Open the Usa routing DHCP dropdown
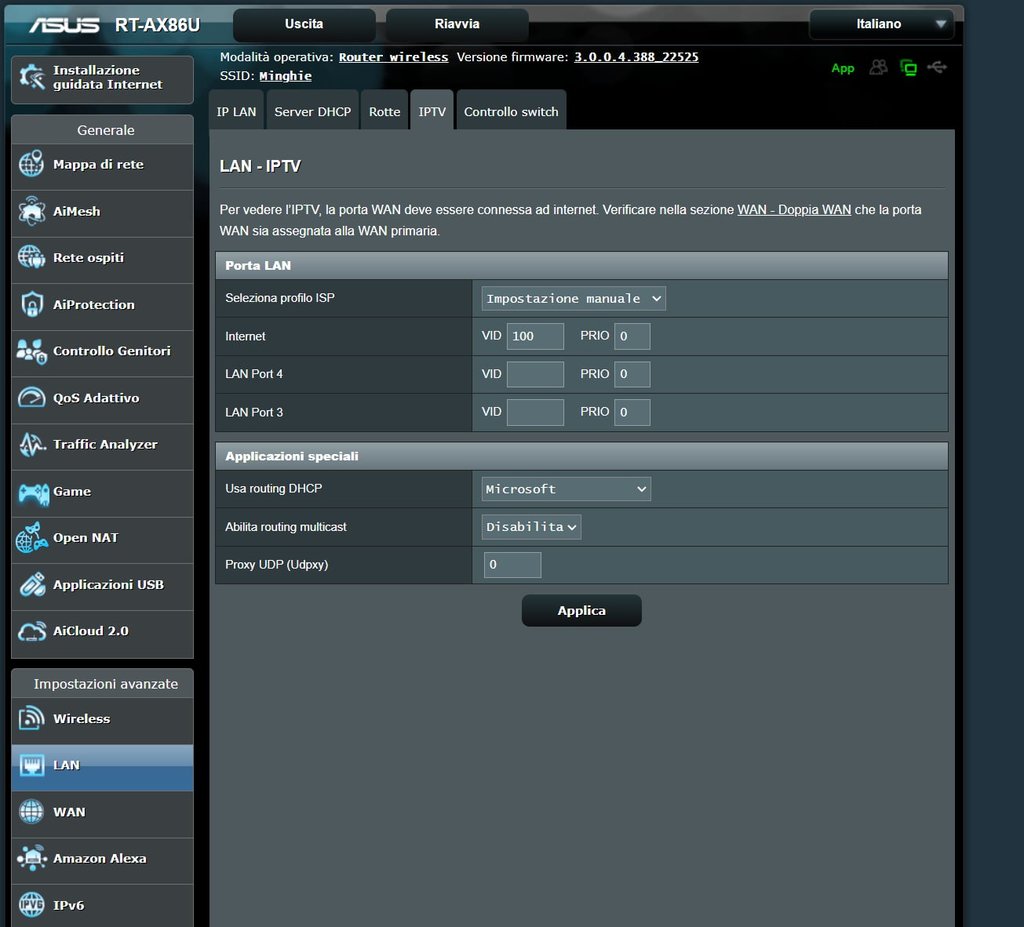This screenshot has height=927, width=1024. pos(566,489)
